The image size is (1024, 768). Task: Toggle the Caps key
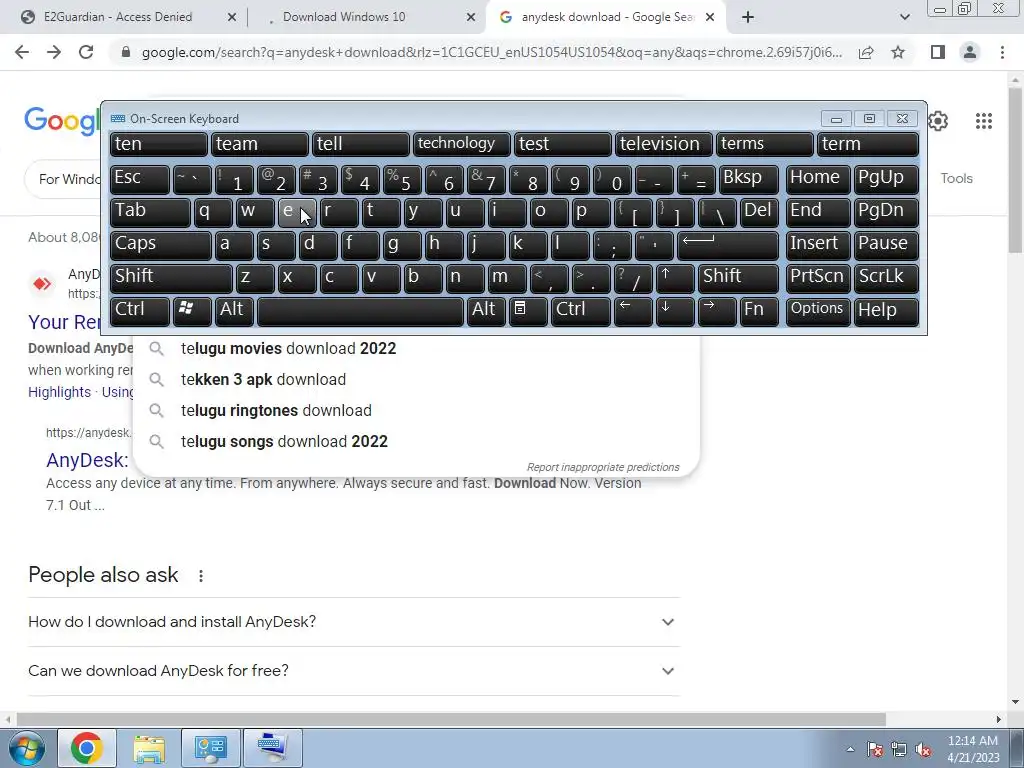click(161, 244)
